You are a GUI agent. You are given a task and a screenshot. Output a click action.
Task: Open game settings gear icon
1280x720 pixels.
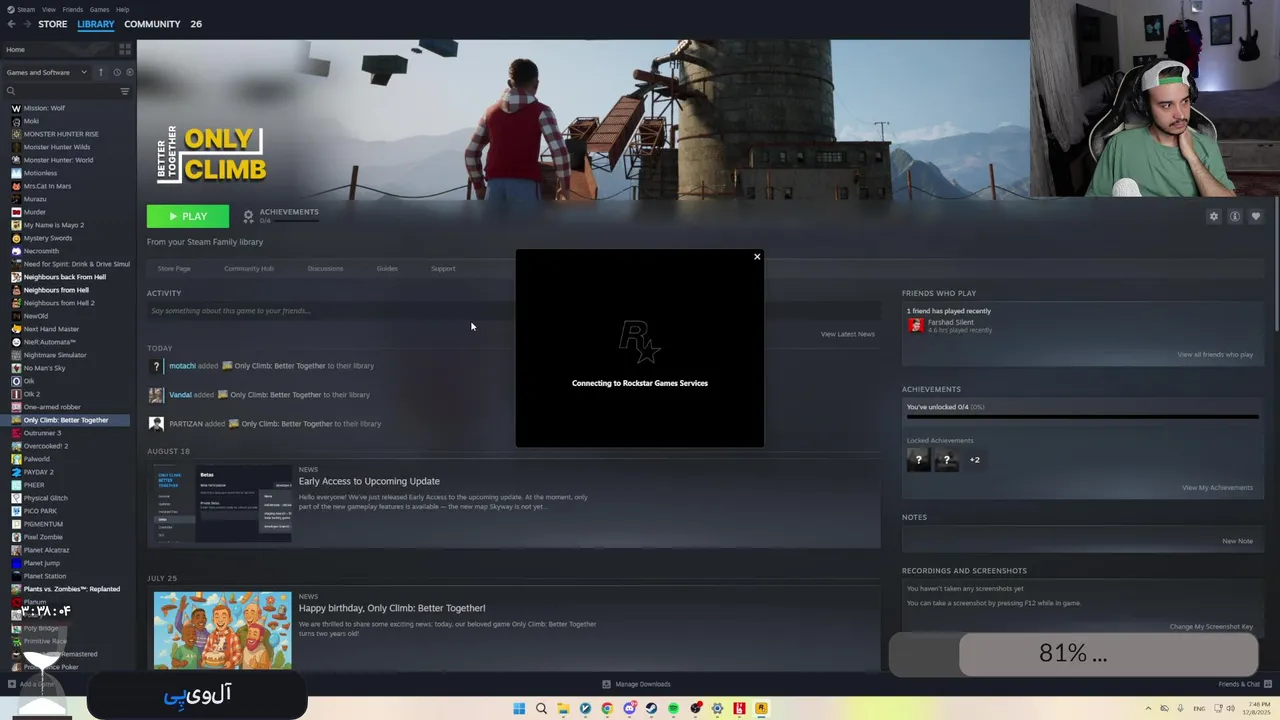pos(1214,216)
